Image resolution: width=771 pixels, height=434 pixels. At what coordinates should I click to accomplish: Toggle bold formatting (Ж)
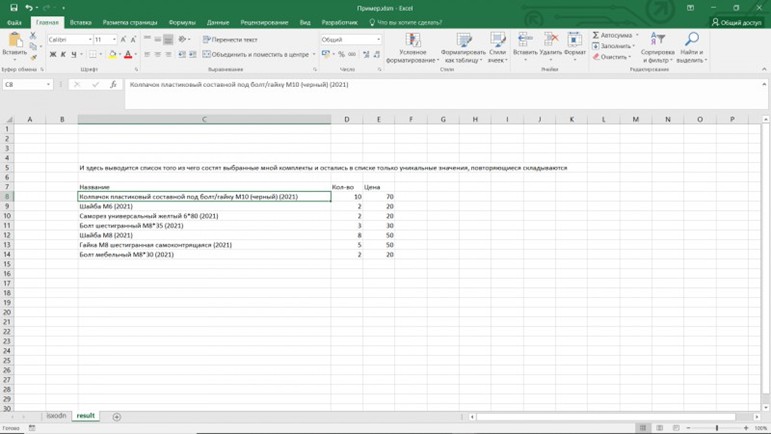(53, 55)
